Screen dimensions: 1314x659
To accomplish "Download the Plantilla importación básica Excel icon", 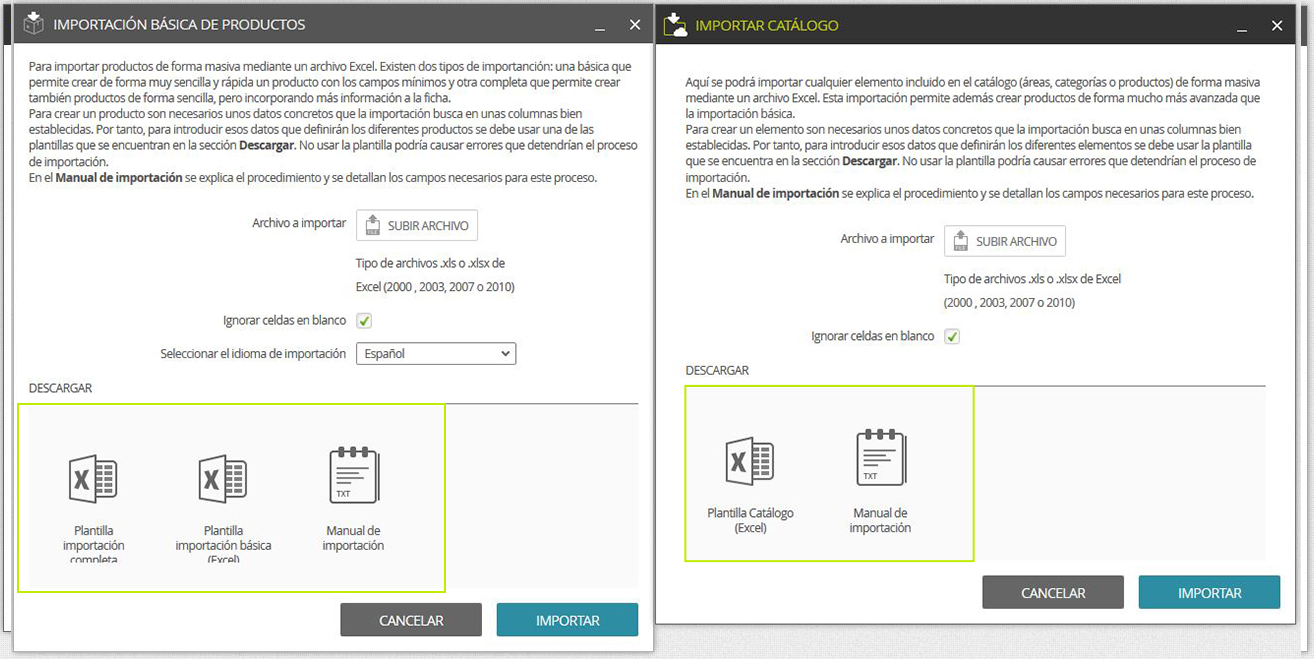I will click(222, 478).
